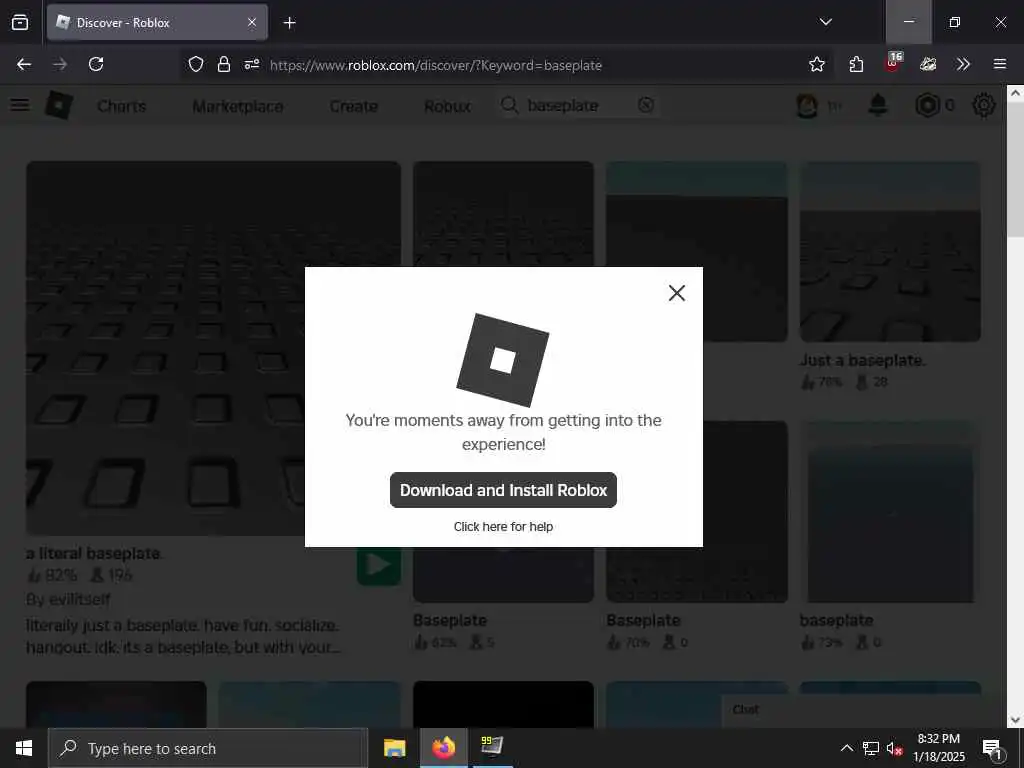Image resolution: width=1024 pixels, height=768 pixels.
Task: Open the muted volume tray icon
Action: (x=895, y=748)
